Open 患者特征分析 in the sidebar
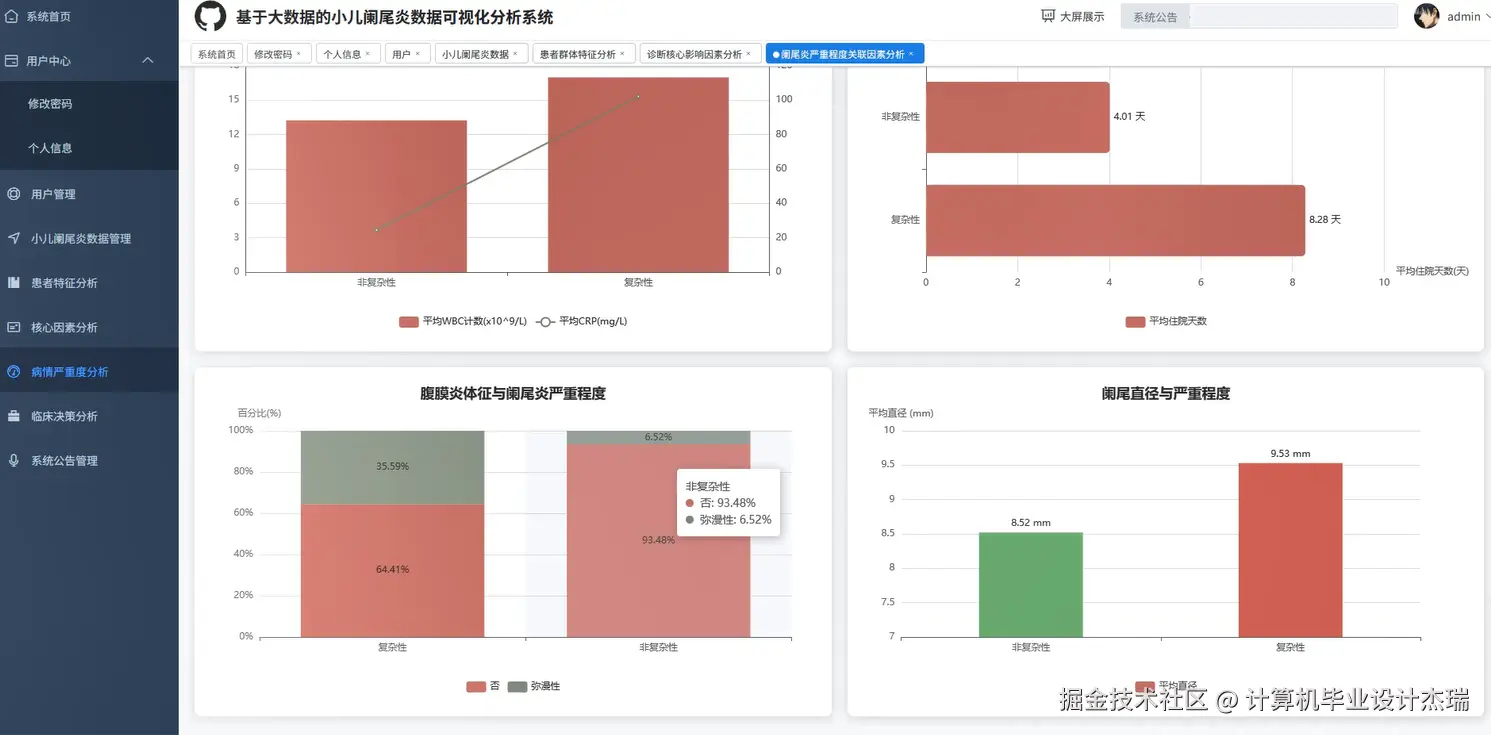1491x735 pixels. coord(89,283)
